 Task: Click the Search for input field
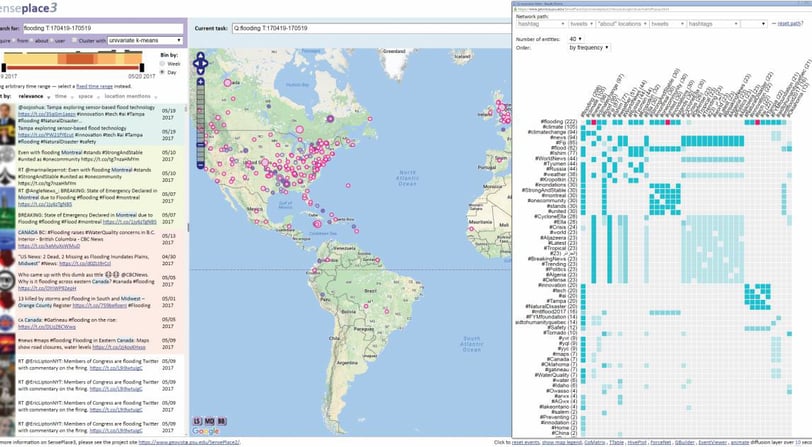click(x=103, y=28)
